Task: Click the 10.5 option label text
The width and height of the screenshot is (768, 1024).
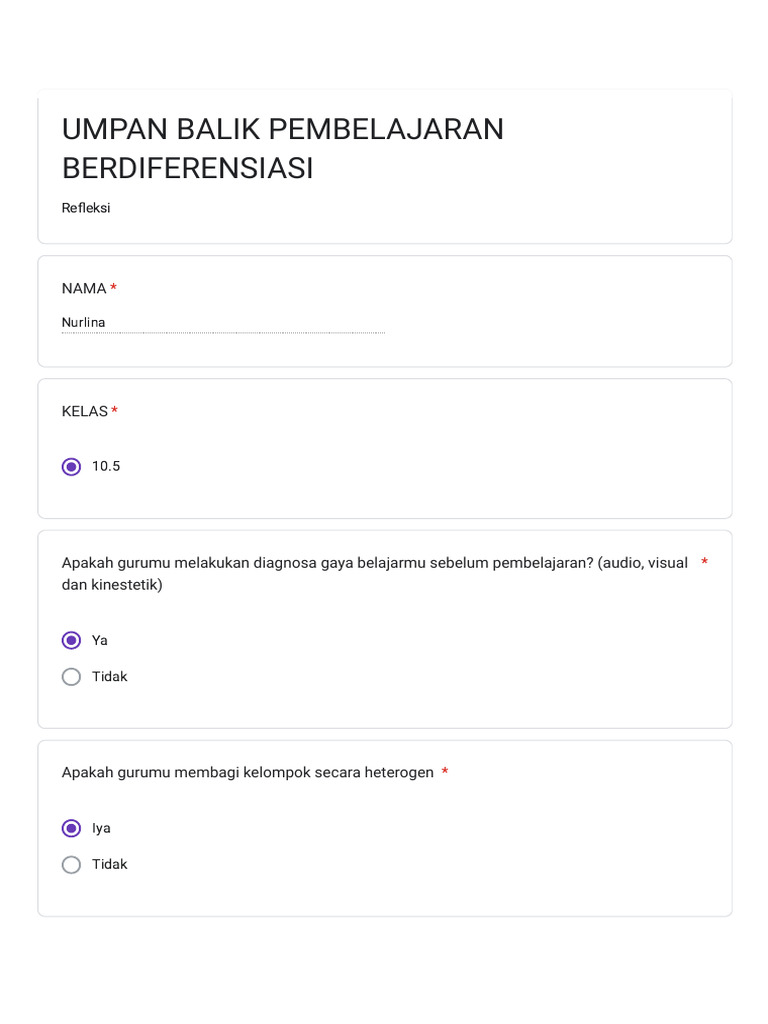Action: [106, 467]
